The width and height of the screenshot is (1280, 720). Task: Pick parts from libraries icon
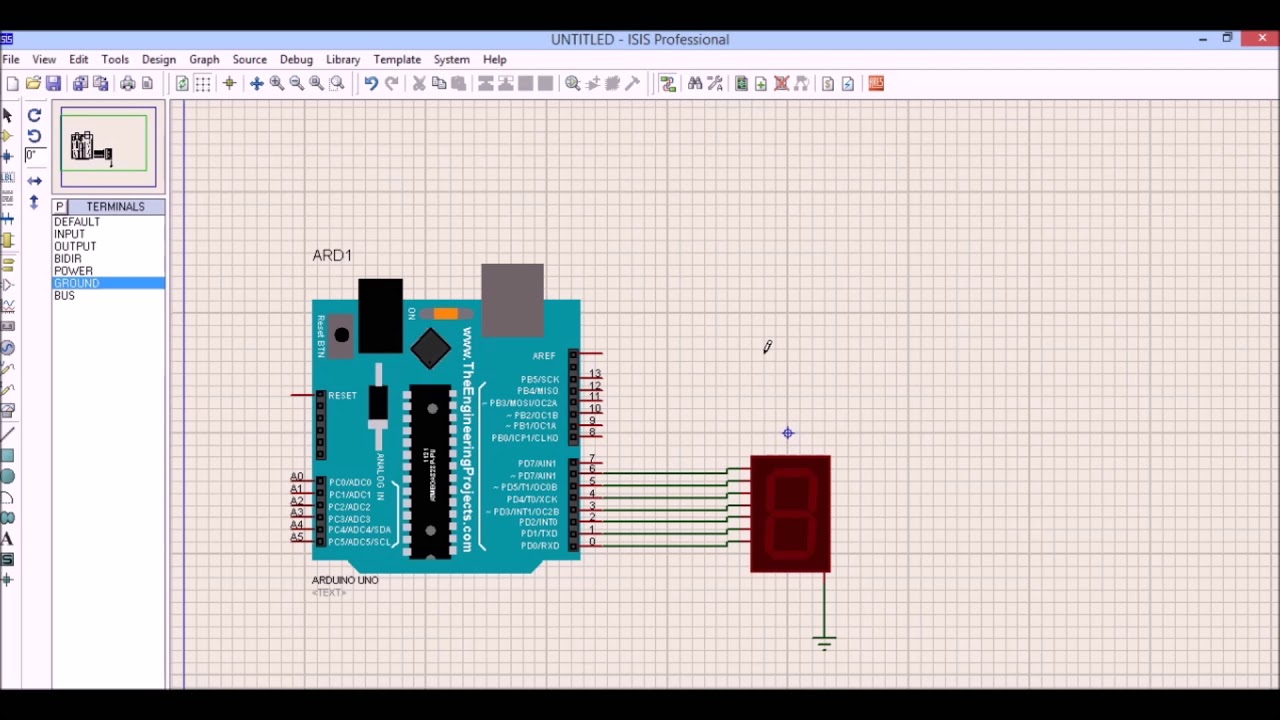(572, 84)
